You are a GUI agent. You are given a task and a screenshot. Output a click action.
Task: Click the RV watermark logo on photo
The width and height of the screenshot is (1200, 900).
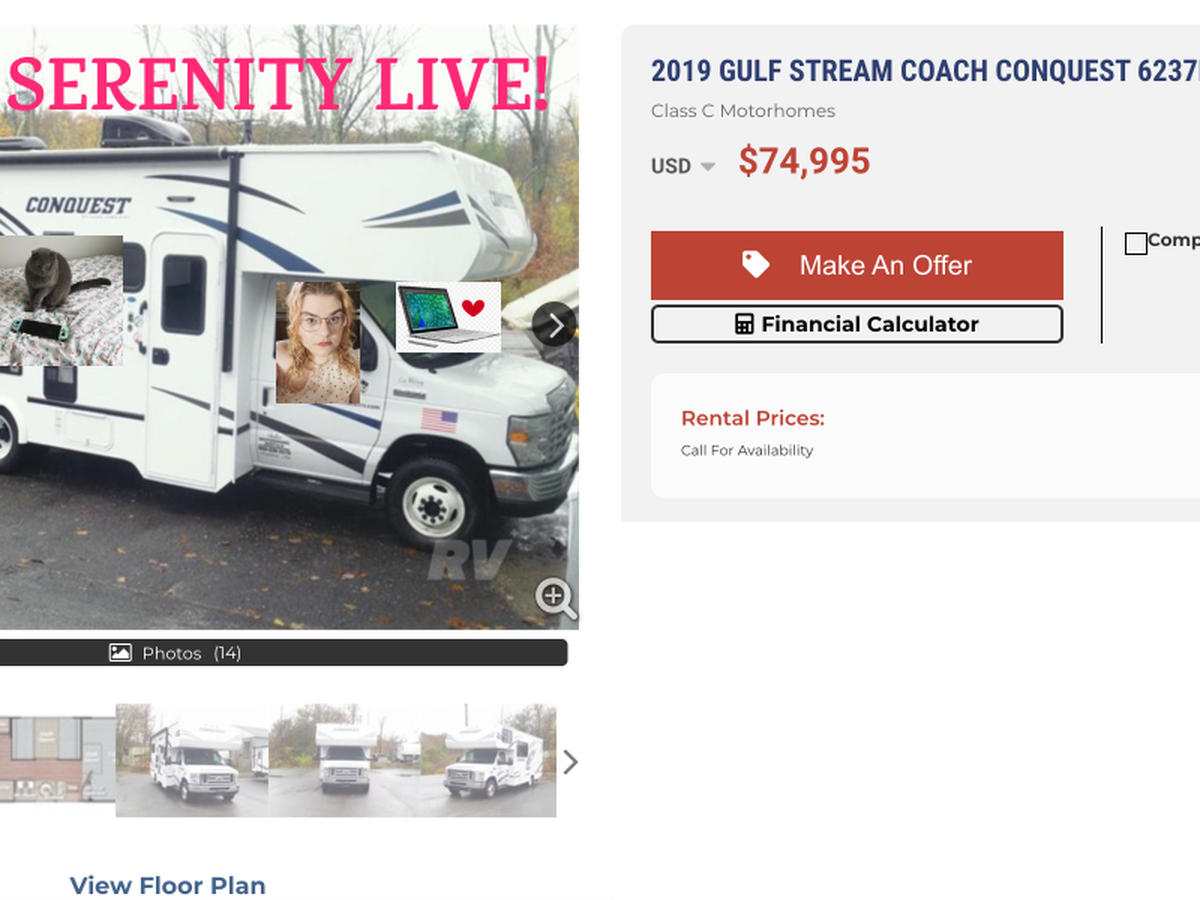(470, 560)
